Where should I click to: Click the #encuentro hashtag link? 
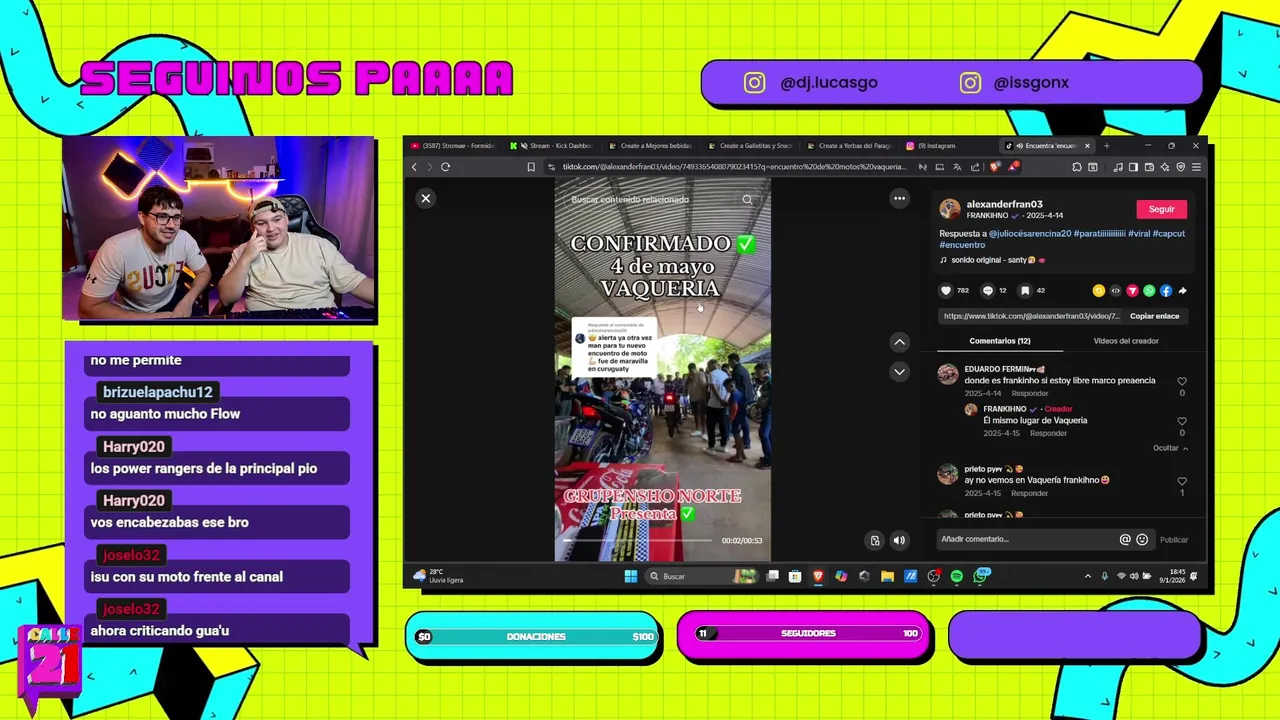pyautogui.click(x=962, y=244)
